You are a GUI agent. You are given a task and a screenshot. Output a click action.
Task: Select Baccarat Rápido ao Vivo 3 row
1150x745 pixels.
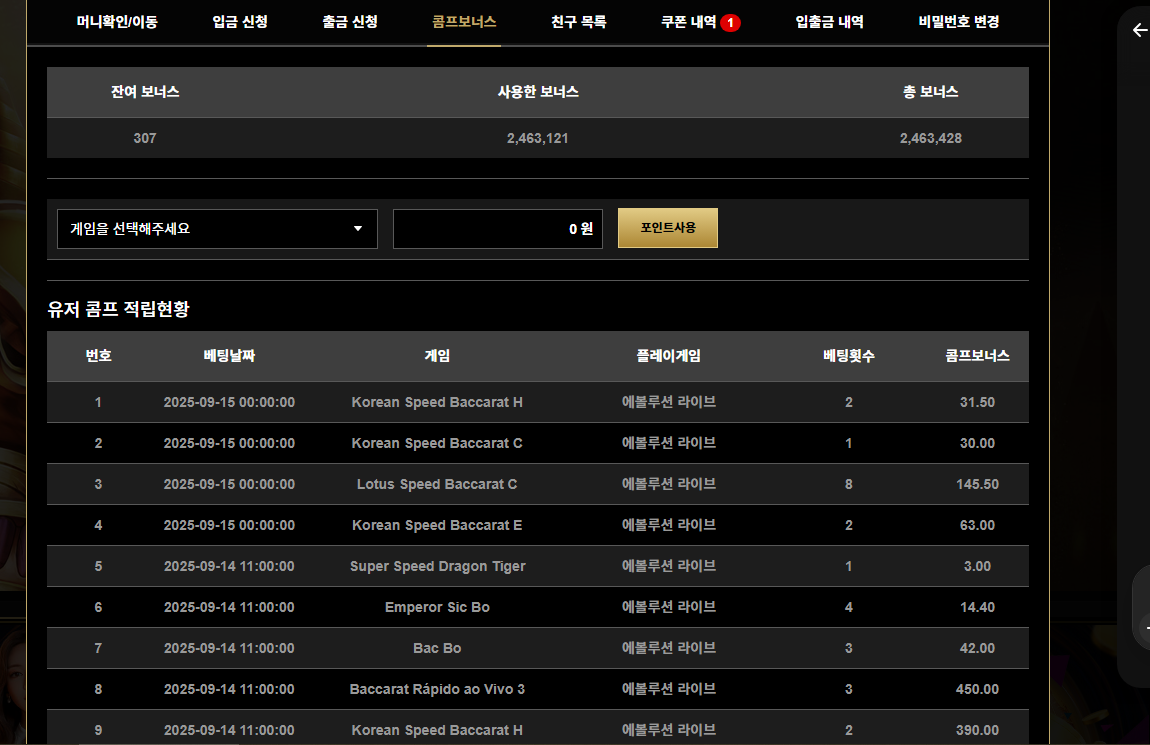538,689
